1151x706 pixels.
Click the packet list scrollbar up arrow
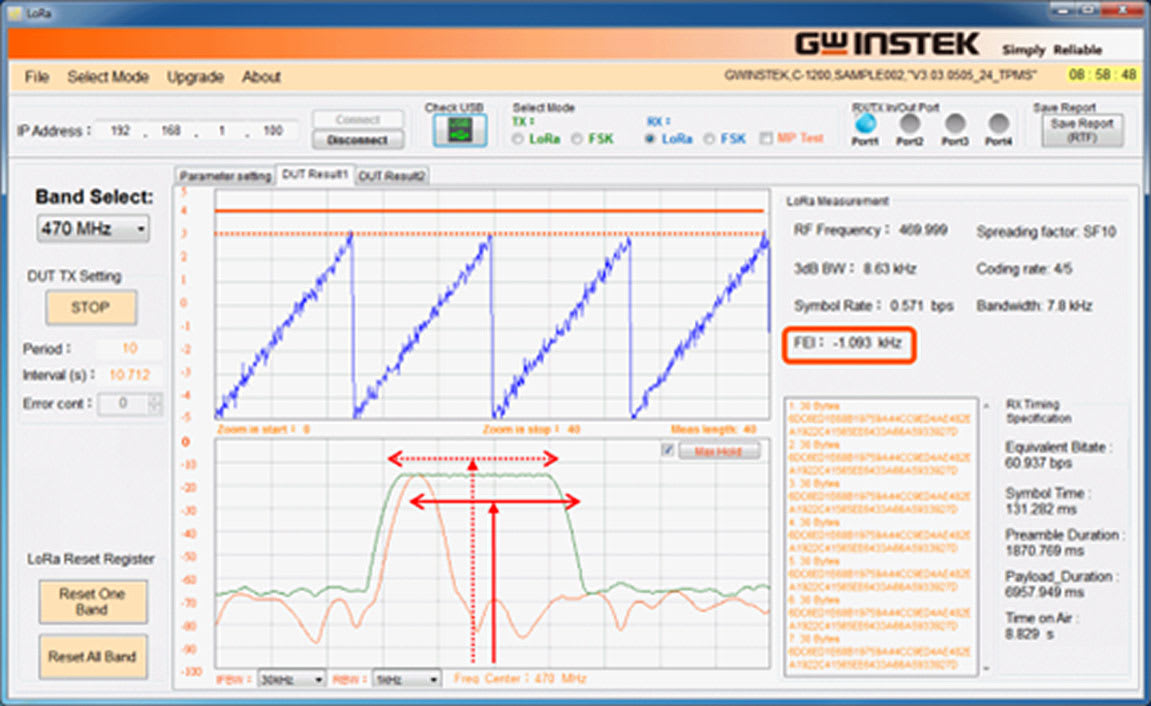pyautogui.click(x=987, y=406)
